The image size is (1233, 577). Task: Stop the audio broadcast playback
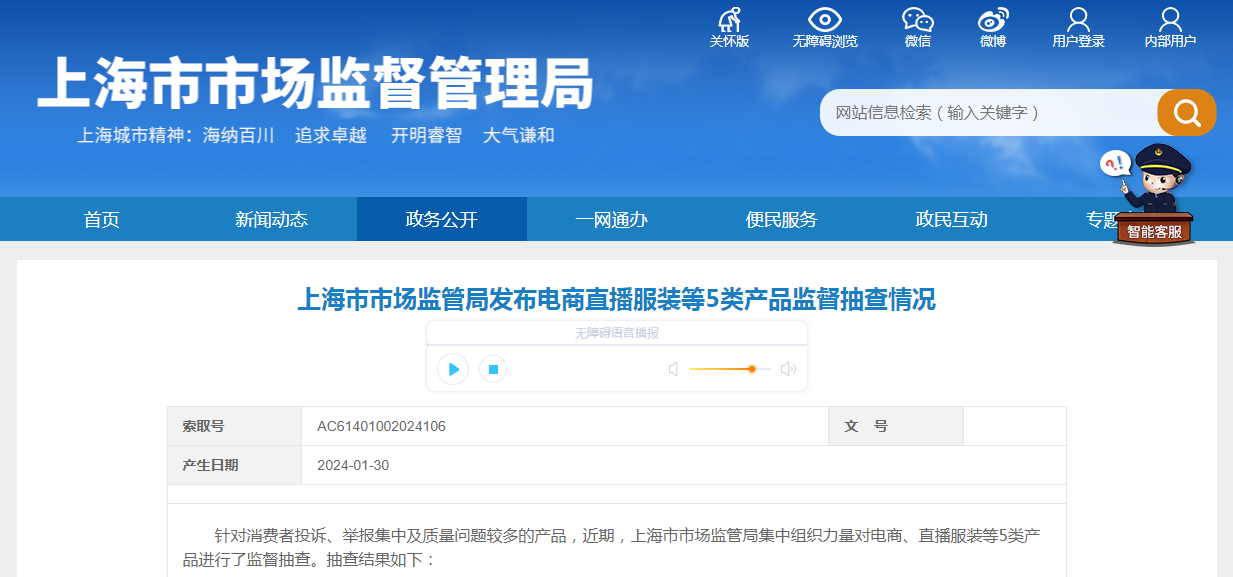tap(492, 369)
